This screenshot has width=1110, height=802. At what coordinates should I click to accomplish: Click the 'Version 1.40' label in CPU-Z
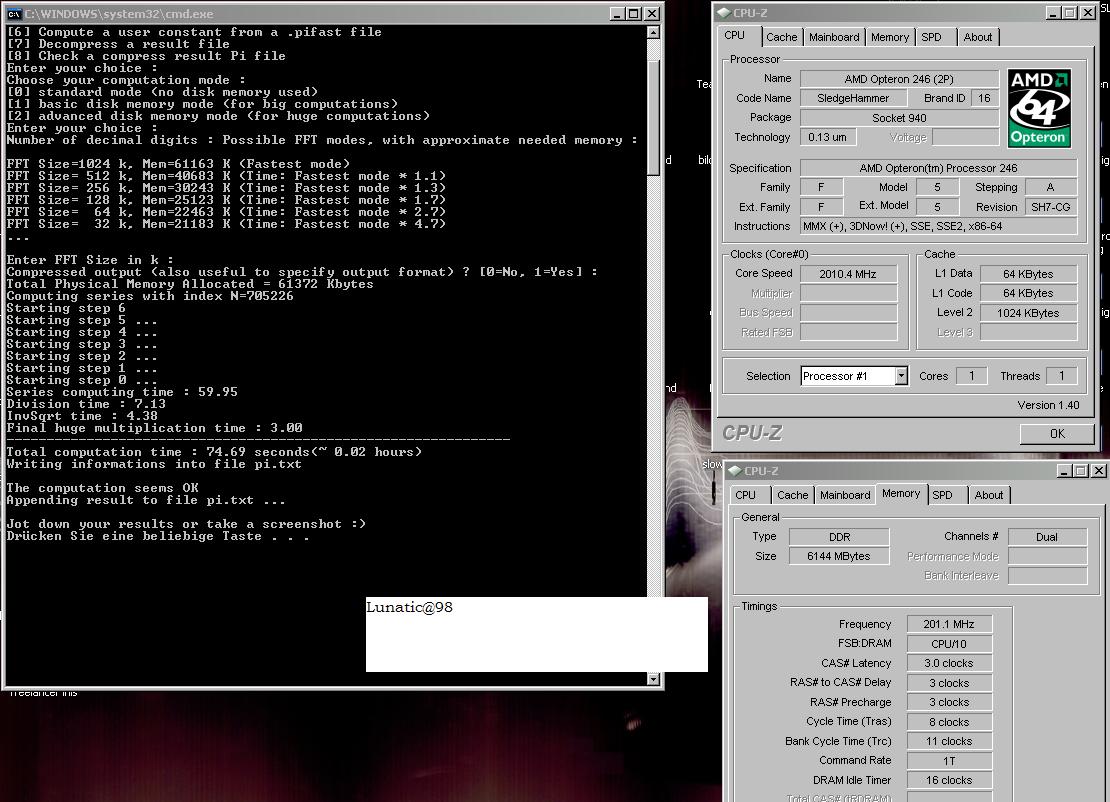click(1048, 405)
